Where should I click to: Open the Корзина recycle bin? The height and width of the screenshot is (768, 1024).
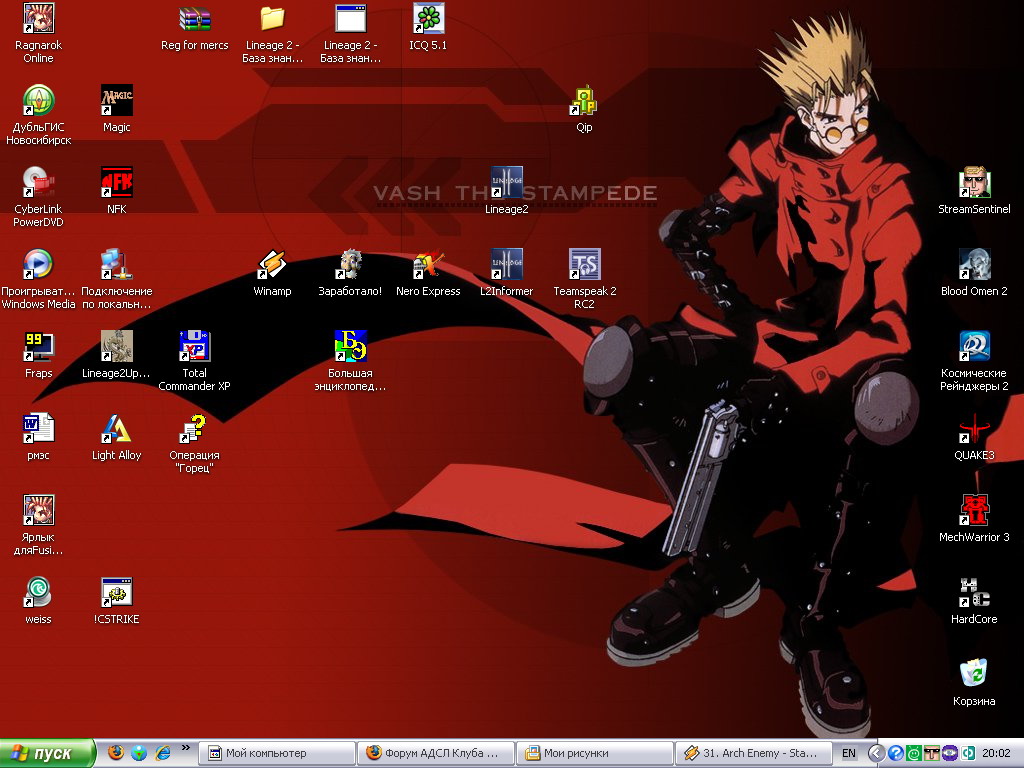[974, 675]
